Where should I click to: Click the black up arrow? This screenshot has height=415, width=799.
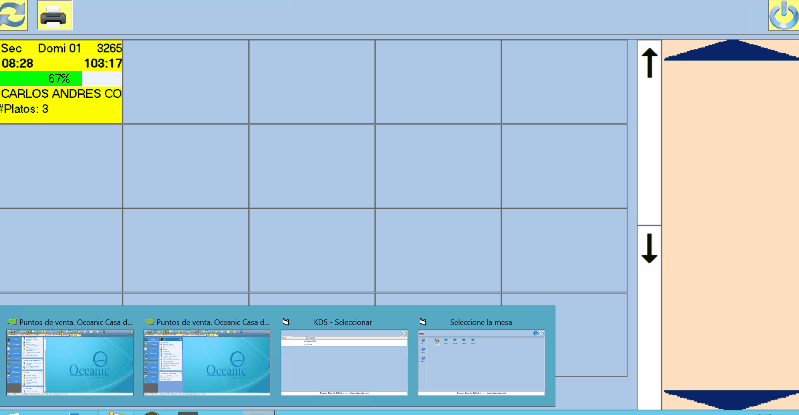pos(649,63)
